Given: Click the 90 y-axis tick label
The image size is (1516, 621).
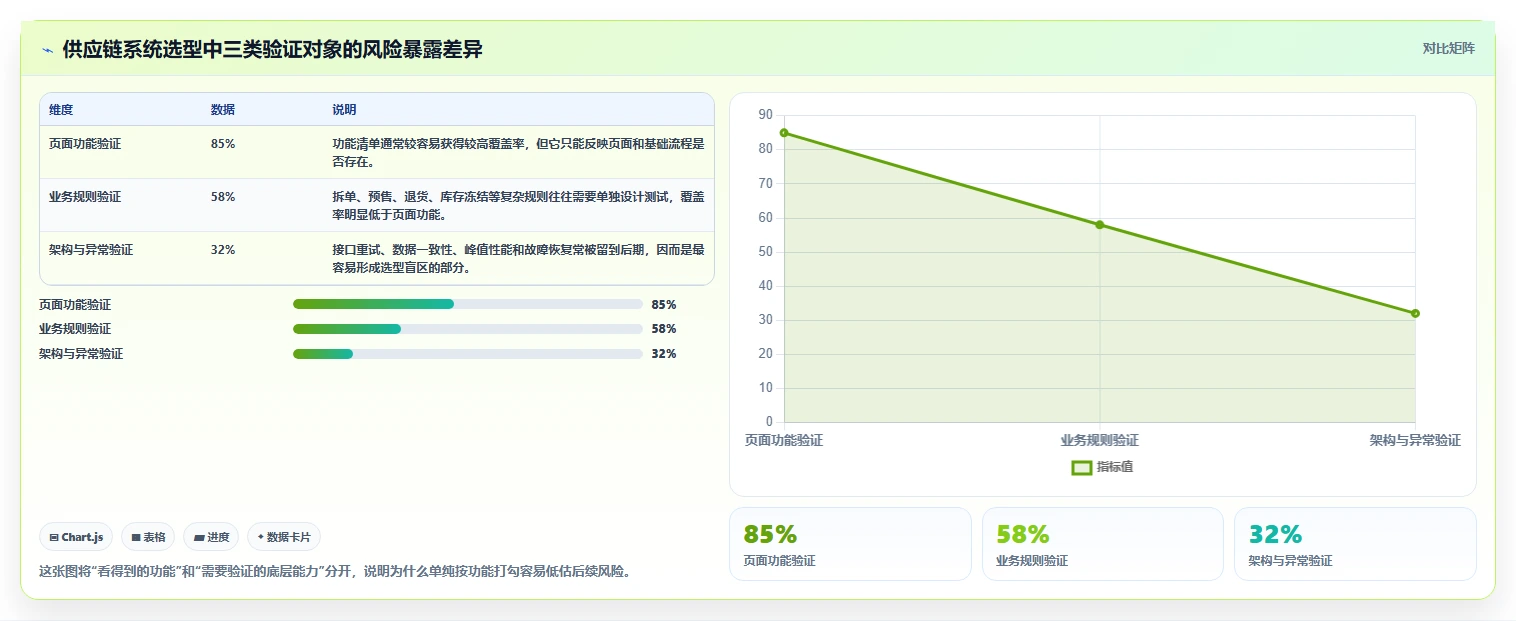Looking at the screenshot, I should (766, 115).
